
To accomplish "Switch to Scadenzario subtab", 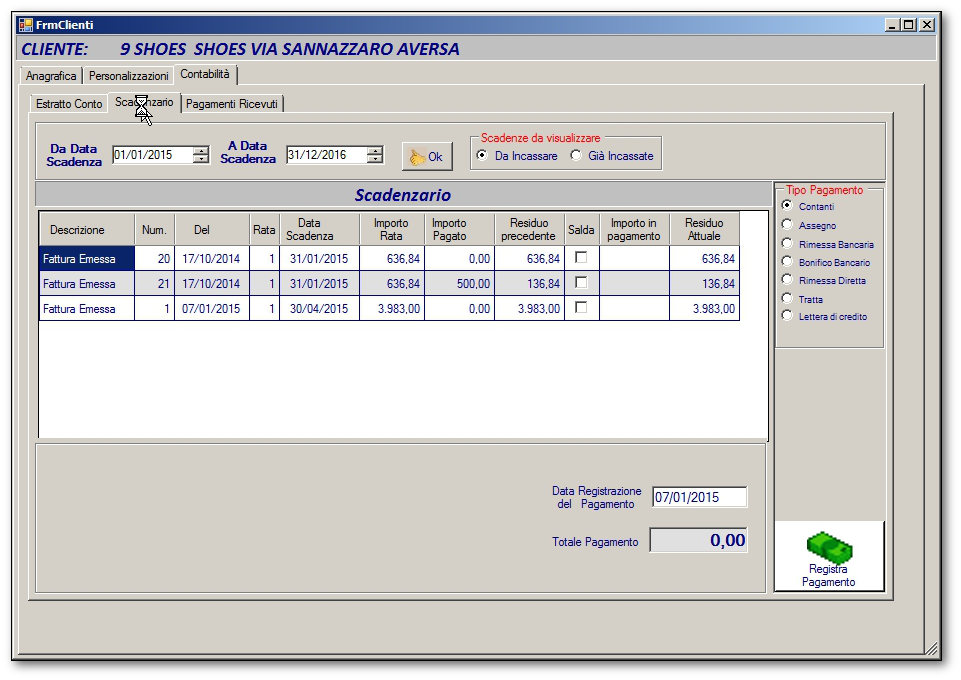I will pos(144,102).
